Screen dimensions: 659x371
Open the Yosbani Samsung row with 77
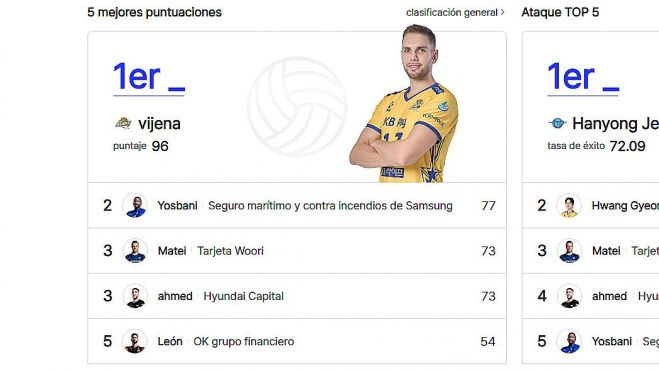point(297,205)
